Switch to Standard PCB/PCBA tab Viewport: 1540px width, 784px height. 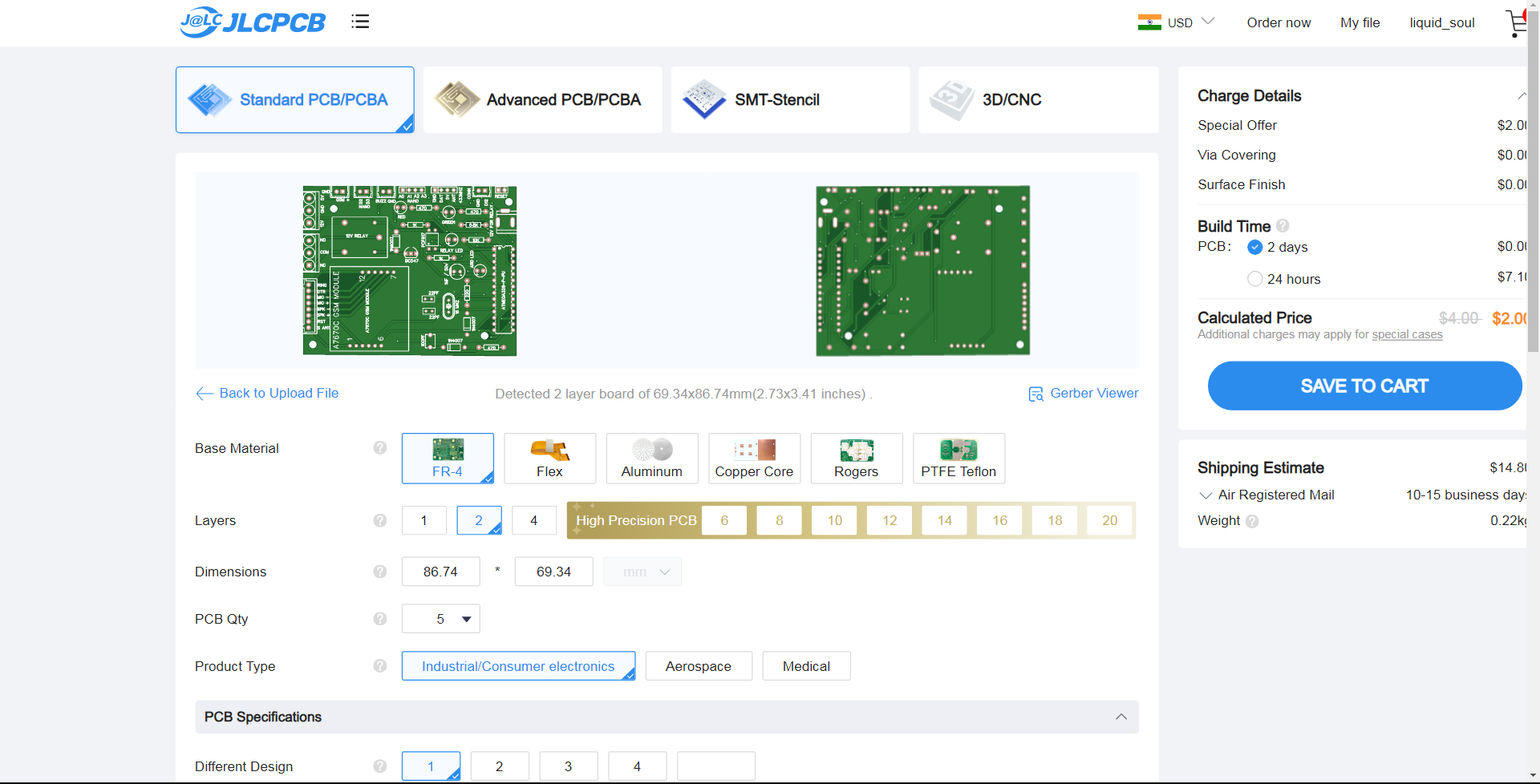[x=295, y=99]
